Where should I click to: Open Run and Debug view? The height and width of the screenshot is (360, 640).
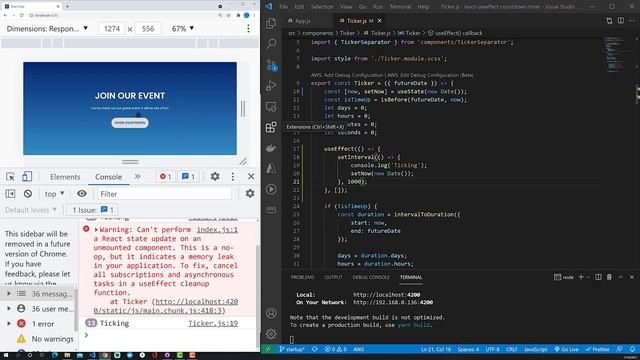coord(271,86)
